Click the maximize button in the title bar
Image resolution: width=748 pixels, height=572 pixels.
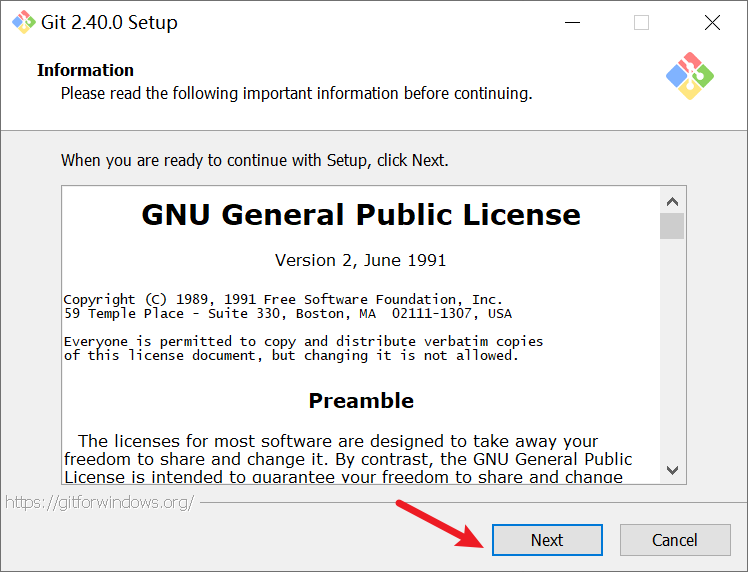point(641,22)
